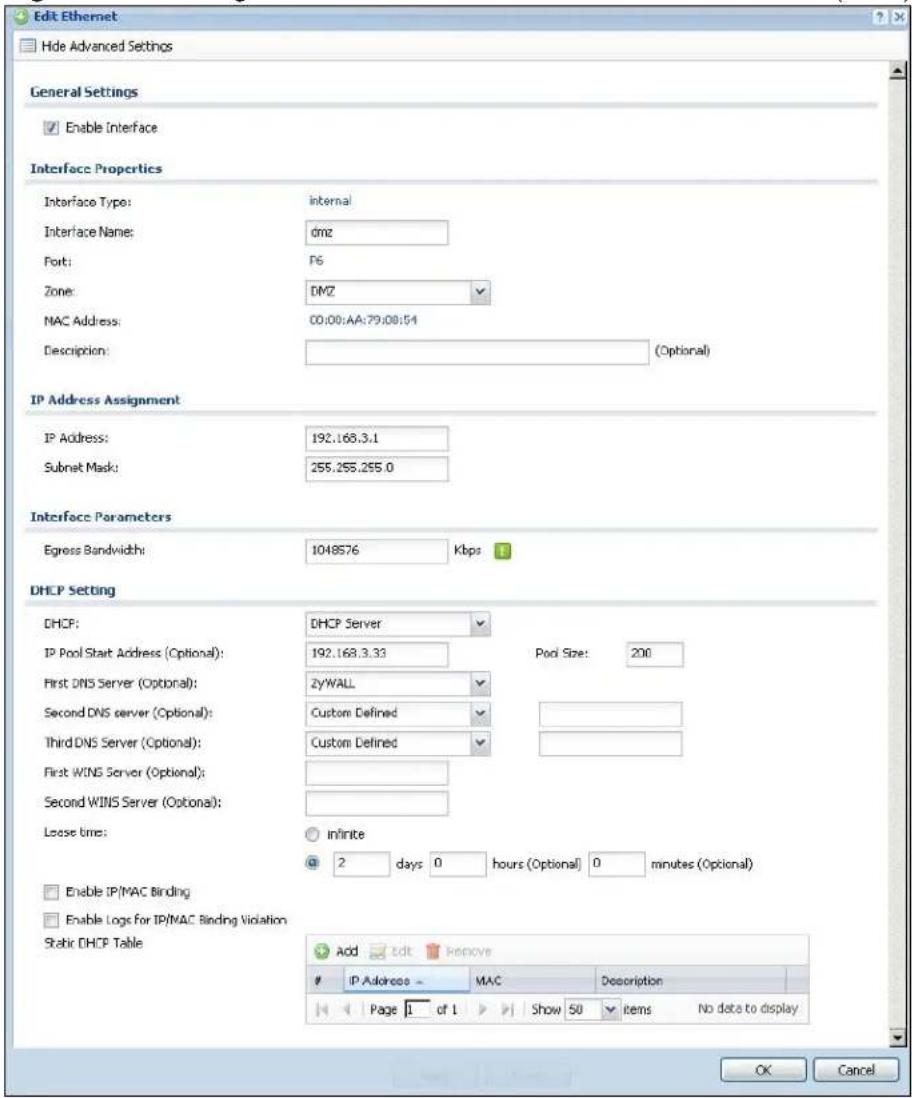Click the help question mark icon
912x1098 pixels.
pos(880,17)
